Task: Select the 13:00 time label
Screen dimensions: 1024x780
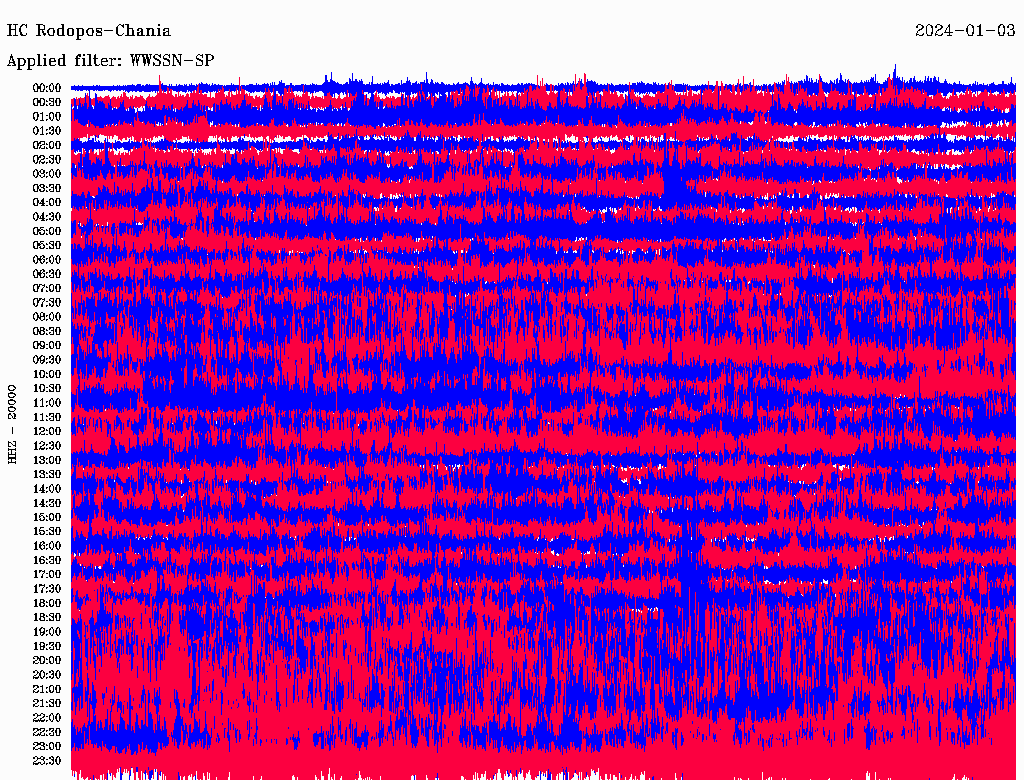Action: (47, 461)
